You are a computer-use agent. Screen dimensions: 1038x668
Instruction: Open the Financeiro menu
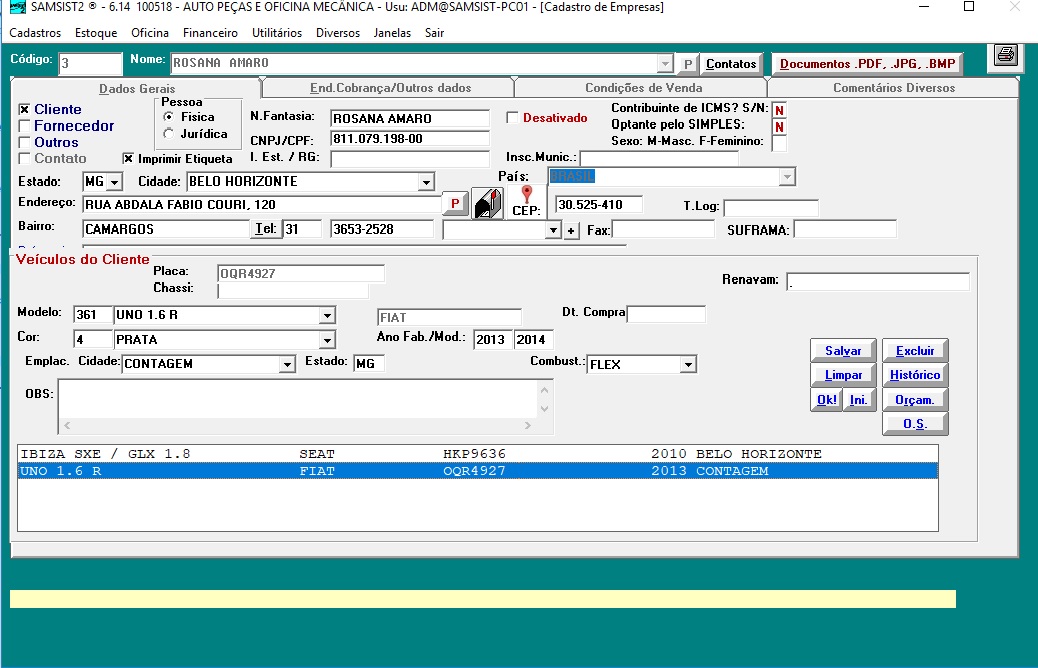coord(211,32)
